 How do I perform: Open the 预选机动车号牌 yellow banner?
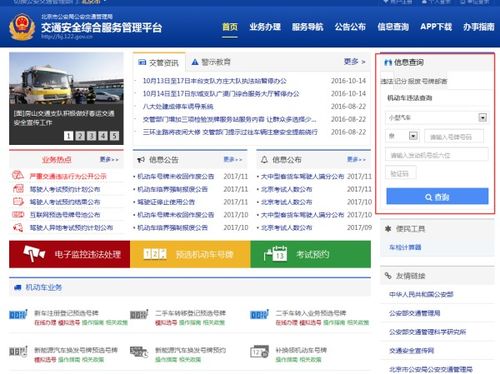tap(190, 254)
